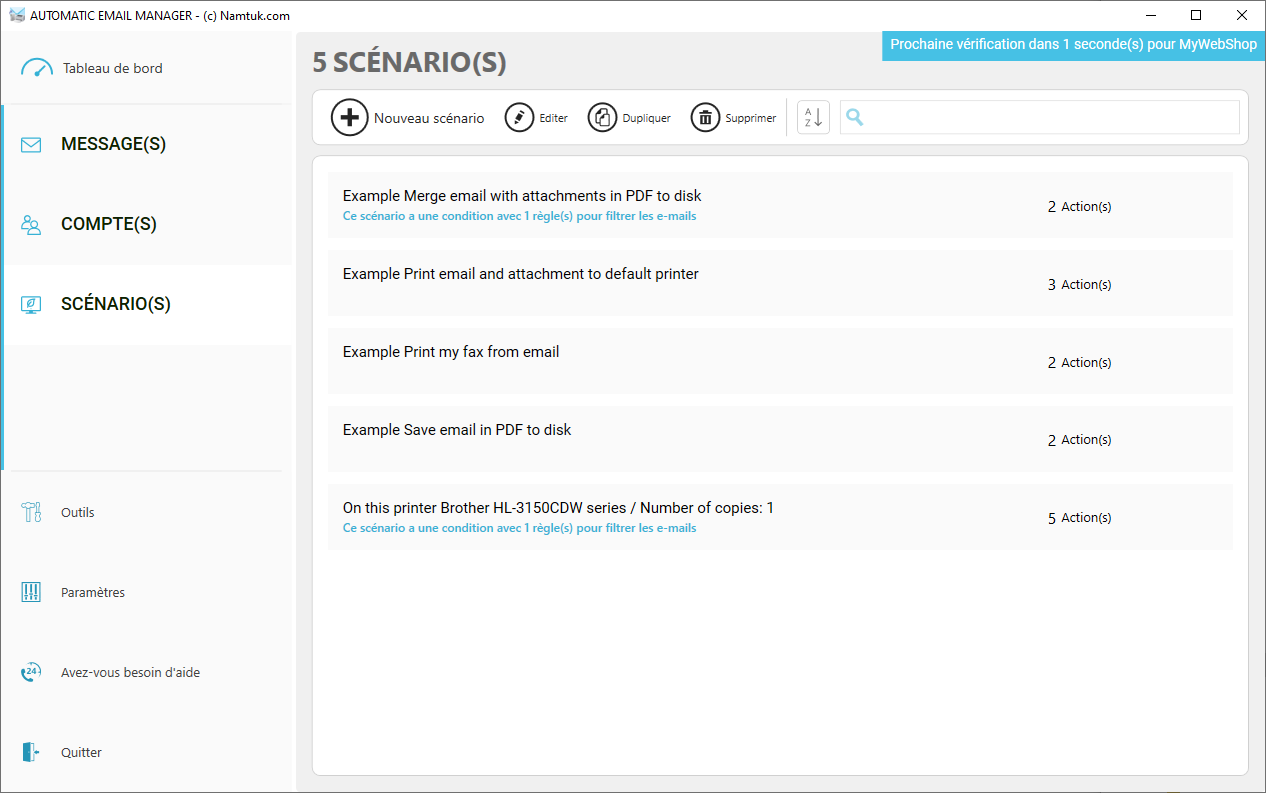Click the people icon beside COMPTE(S)
1266x793 pixels.
[x=30, y=223]
